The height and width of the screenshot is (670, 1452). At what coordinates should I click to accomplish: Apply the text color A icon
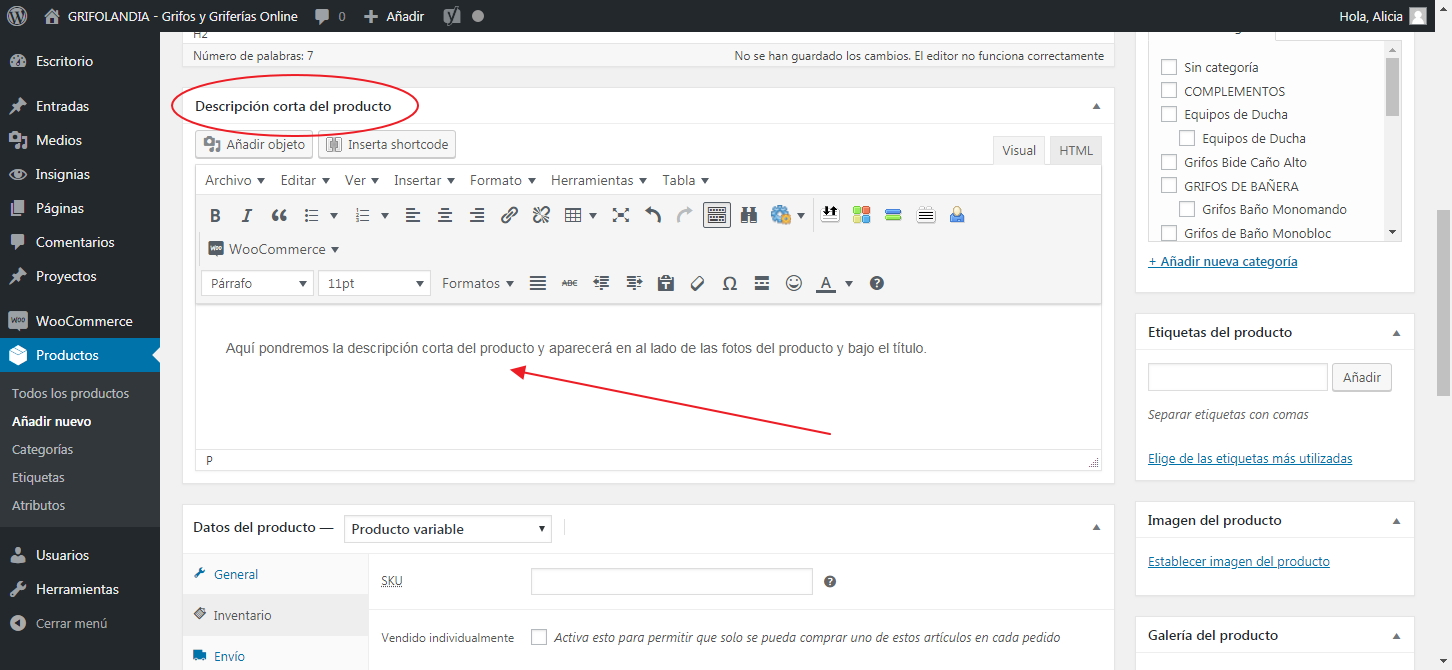point(826,283)
